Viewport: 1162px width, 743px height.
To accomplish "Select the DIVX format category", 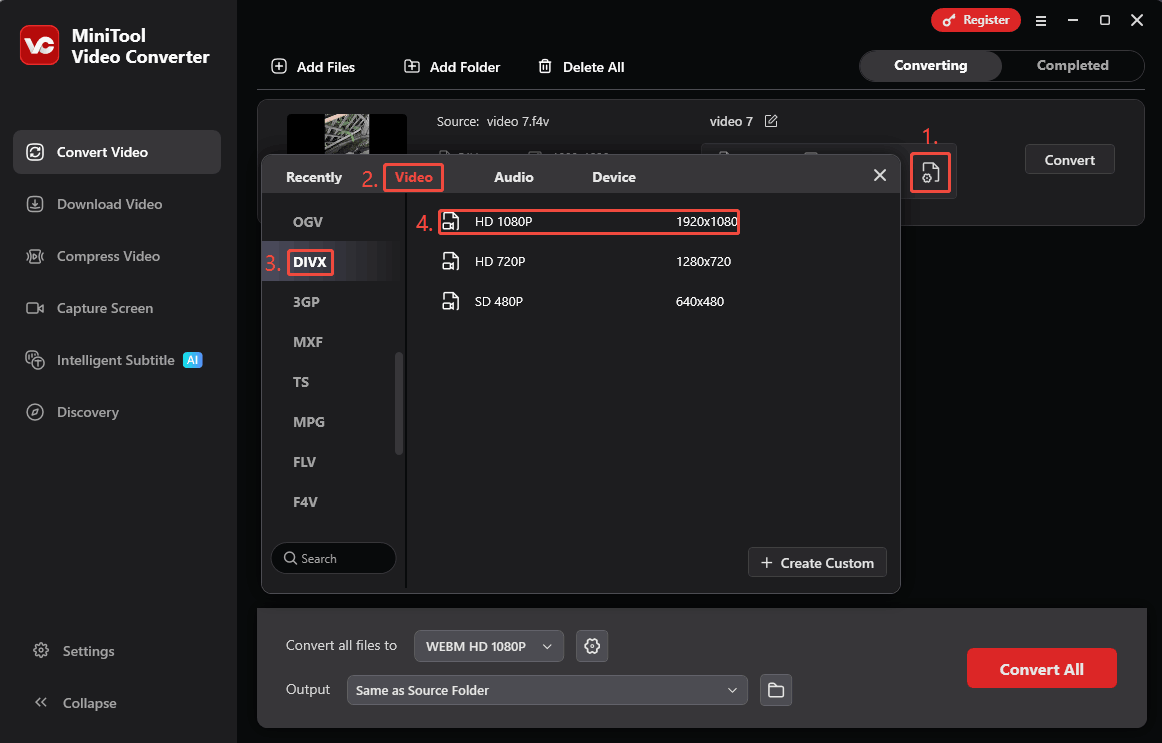I will coord(310,261).
